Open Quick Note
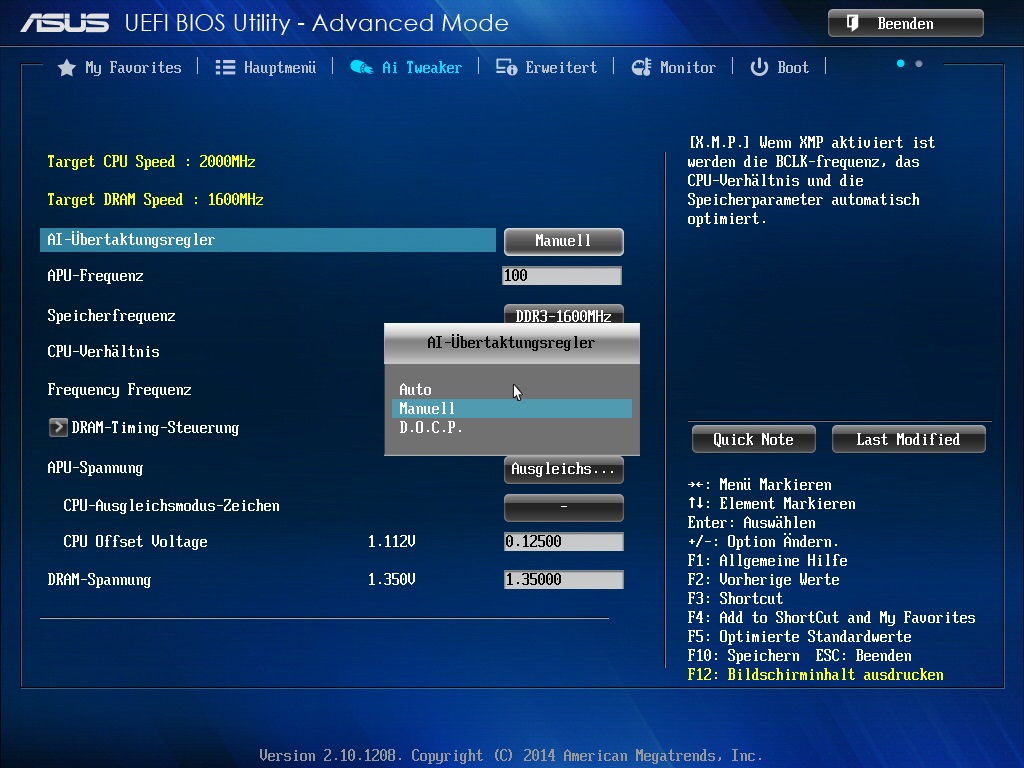1024x768 pixels. coord(754,440)
